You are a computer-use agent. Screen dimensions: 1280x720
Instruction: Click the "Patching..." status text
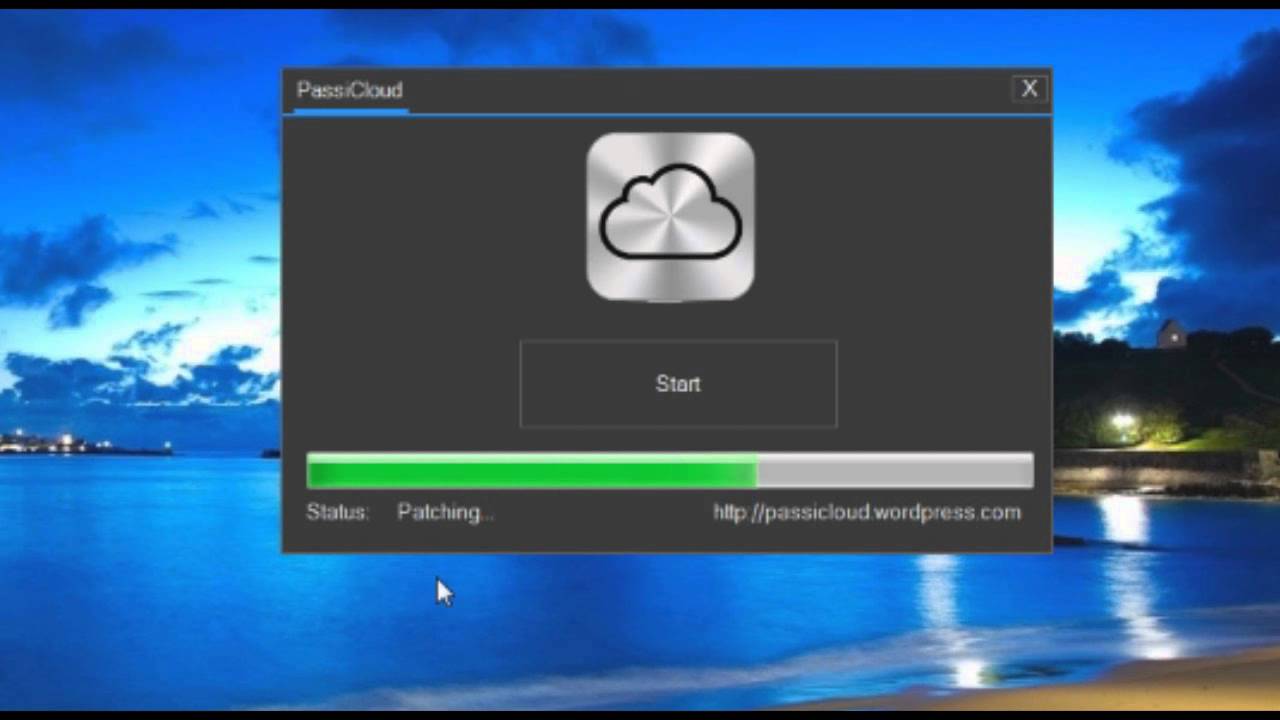(x=445, y=512)
